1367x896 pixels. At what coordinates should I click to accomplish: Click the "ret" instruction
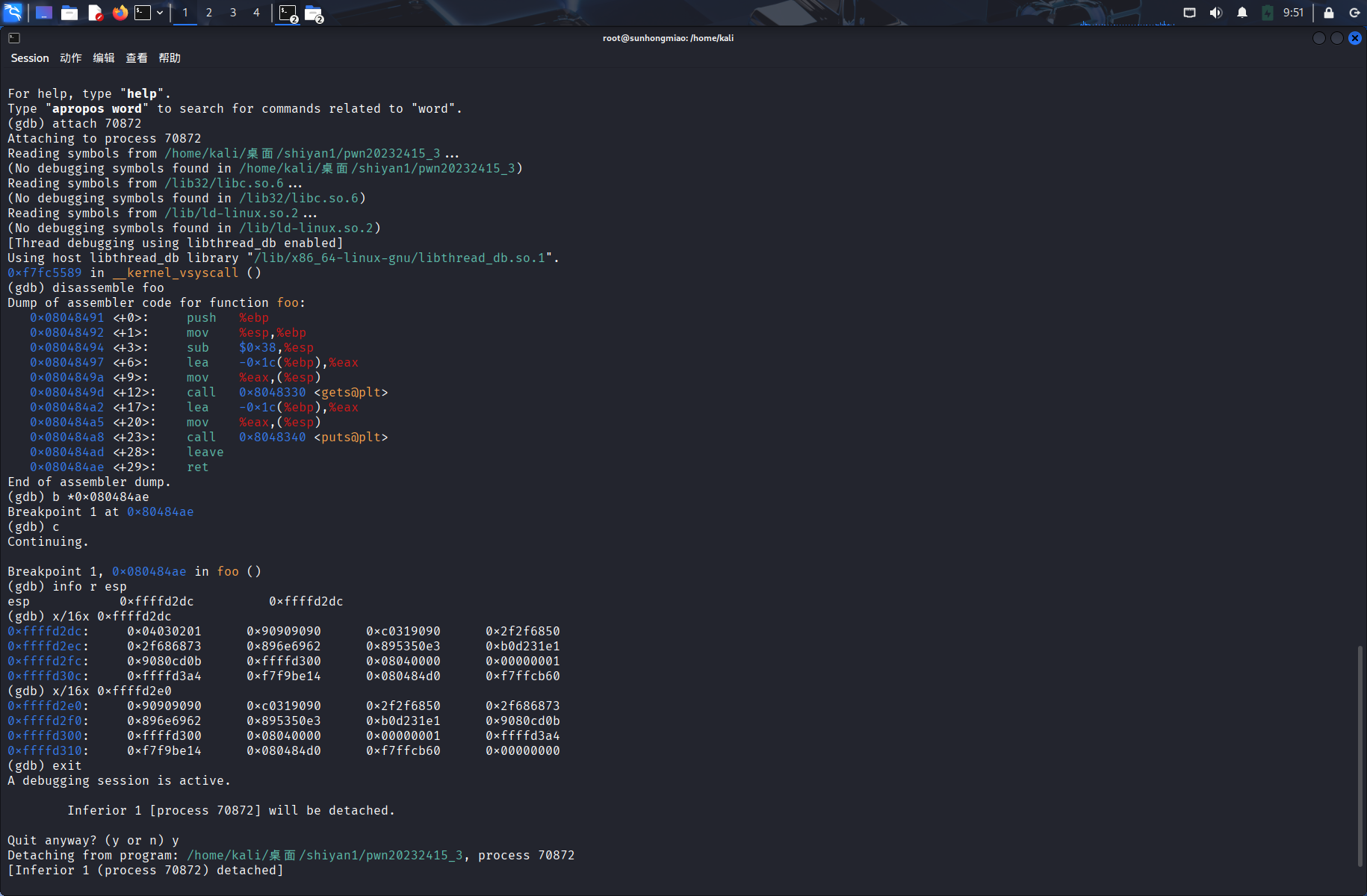coord(198,467)
